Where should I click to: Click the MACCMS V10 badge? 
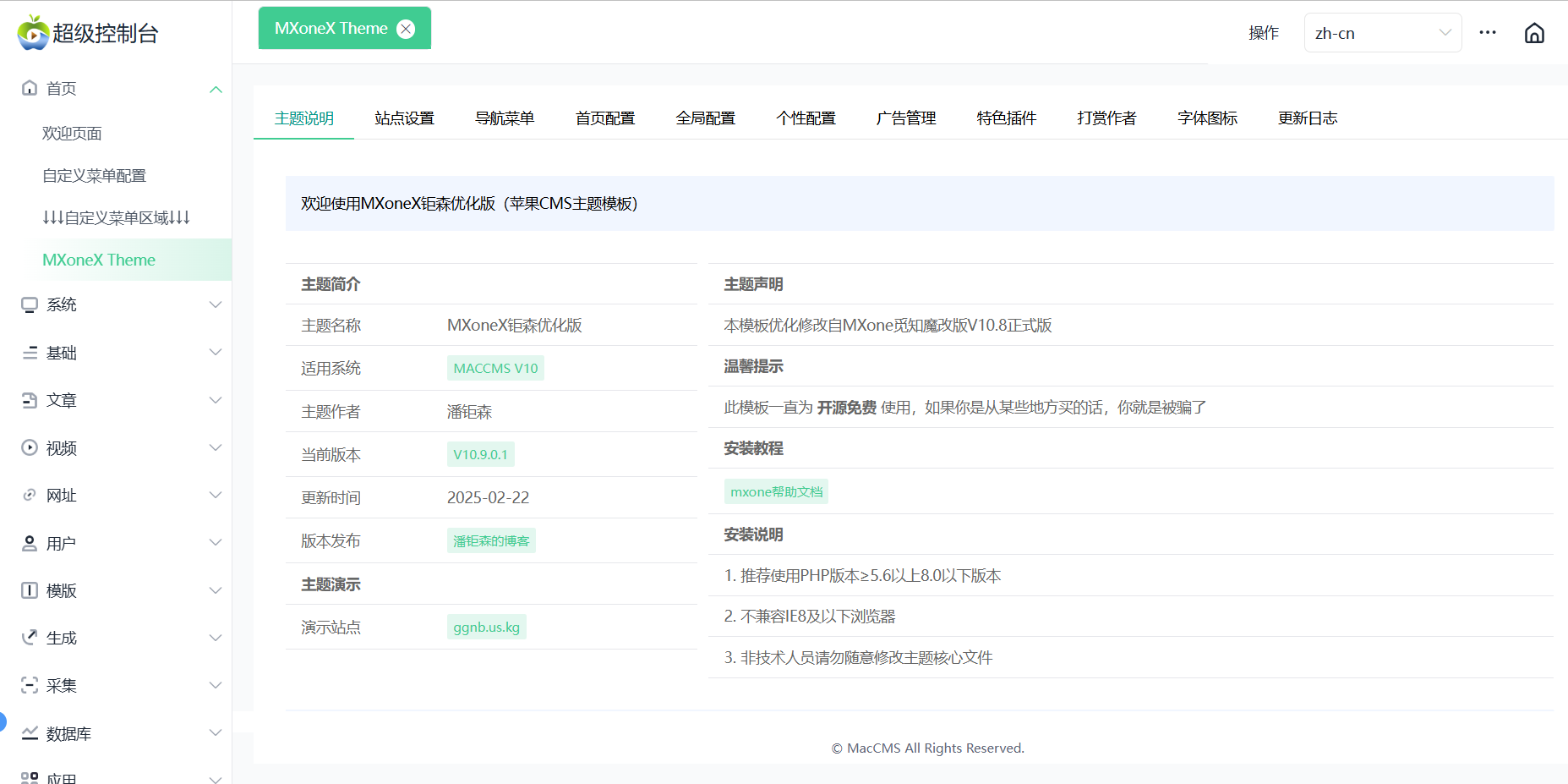(x=495, y=368)
